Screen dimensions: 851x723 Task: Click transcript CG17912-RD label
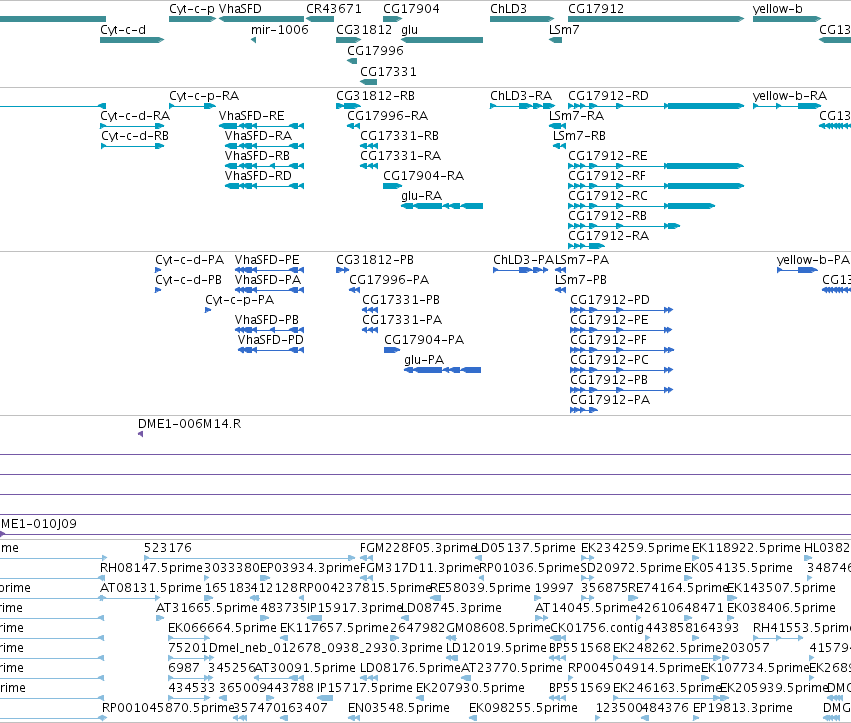click(608, 96)
